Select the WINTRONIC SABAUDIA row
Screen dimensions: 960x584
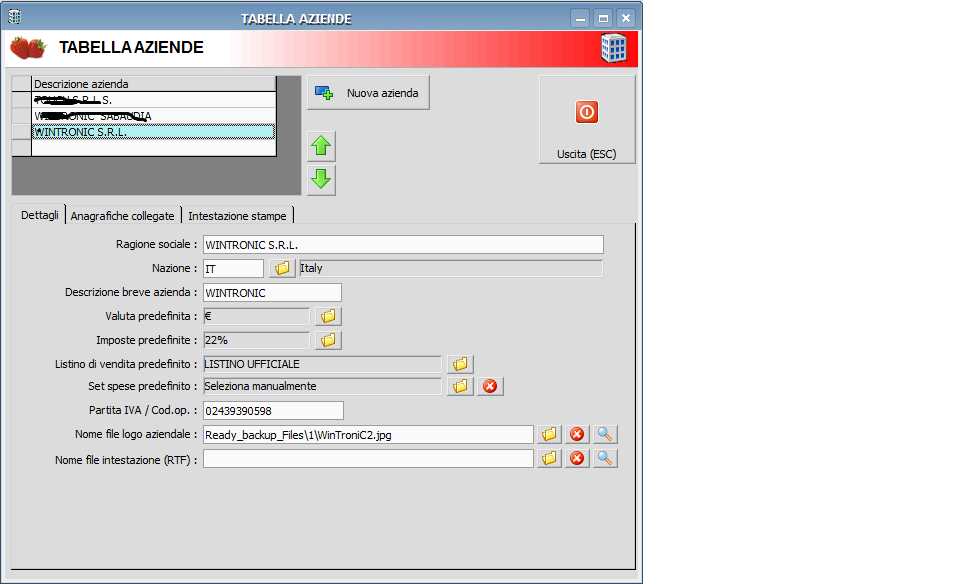pos(153,116)
